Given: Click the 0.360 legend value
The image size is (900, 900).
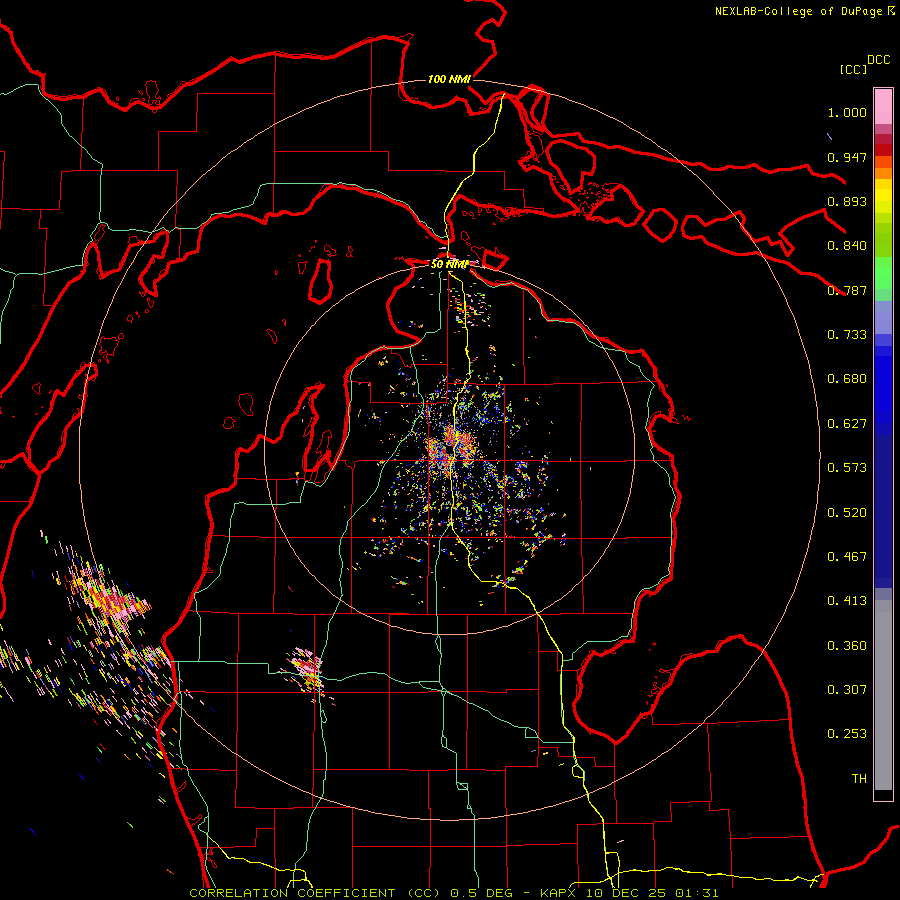Looking at the screenshot, I should pyautogui.click(x=847, y=646).
